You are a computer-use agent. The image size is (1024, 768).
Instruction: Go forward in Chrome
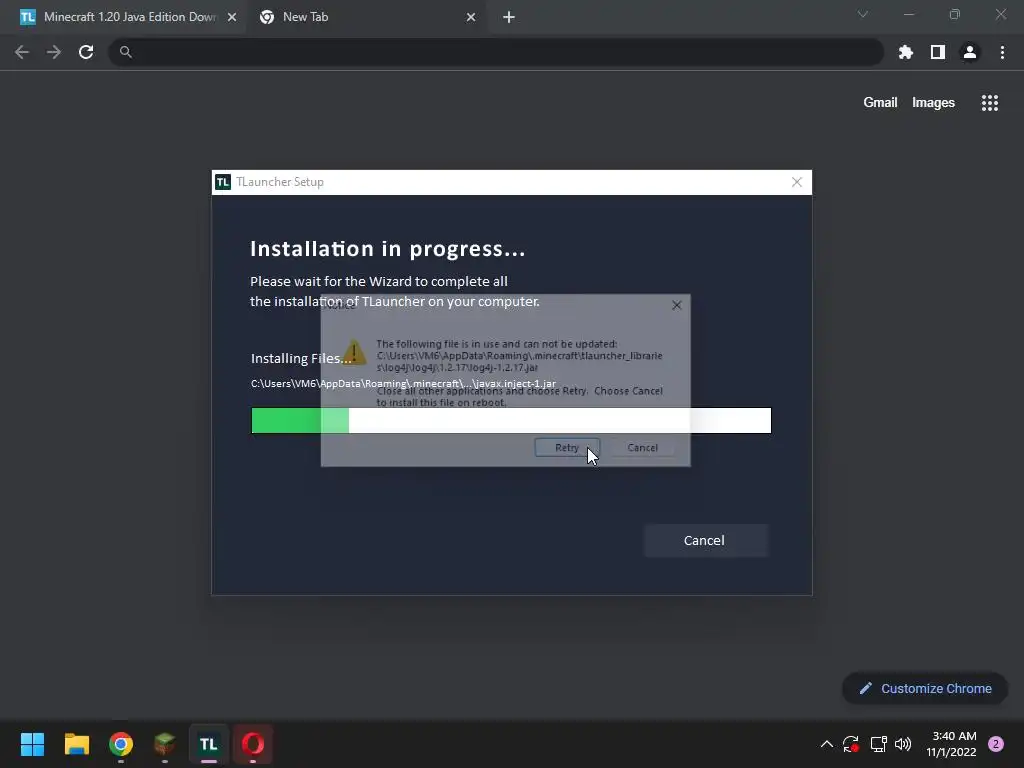54,52
